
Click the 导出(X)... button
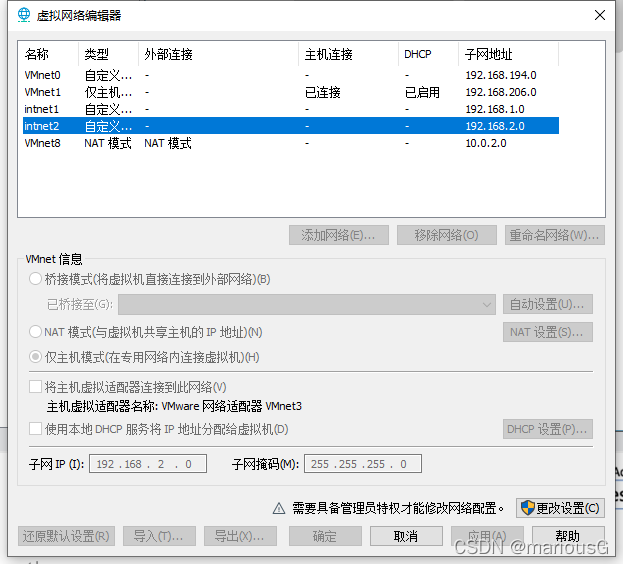click(x=240, y=536)
